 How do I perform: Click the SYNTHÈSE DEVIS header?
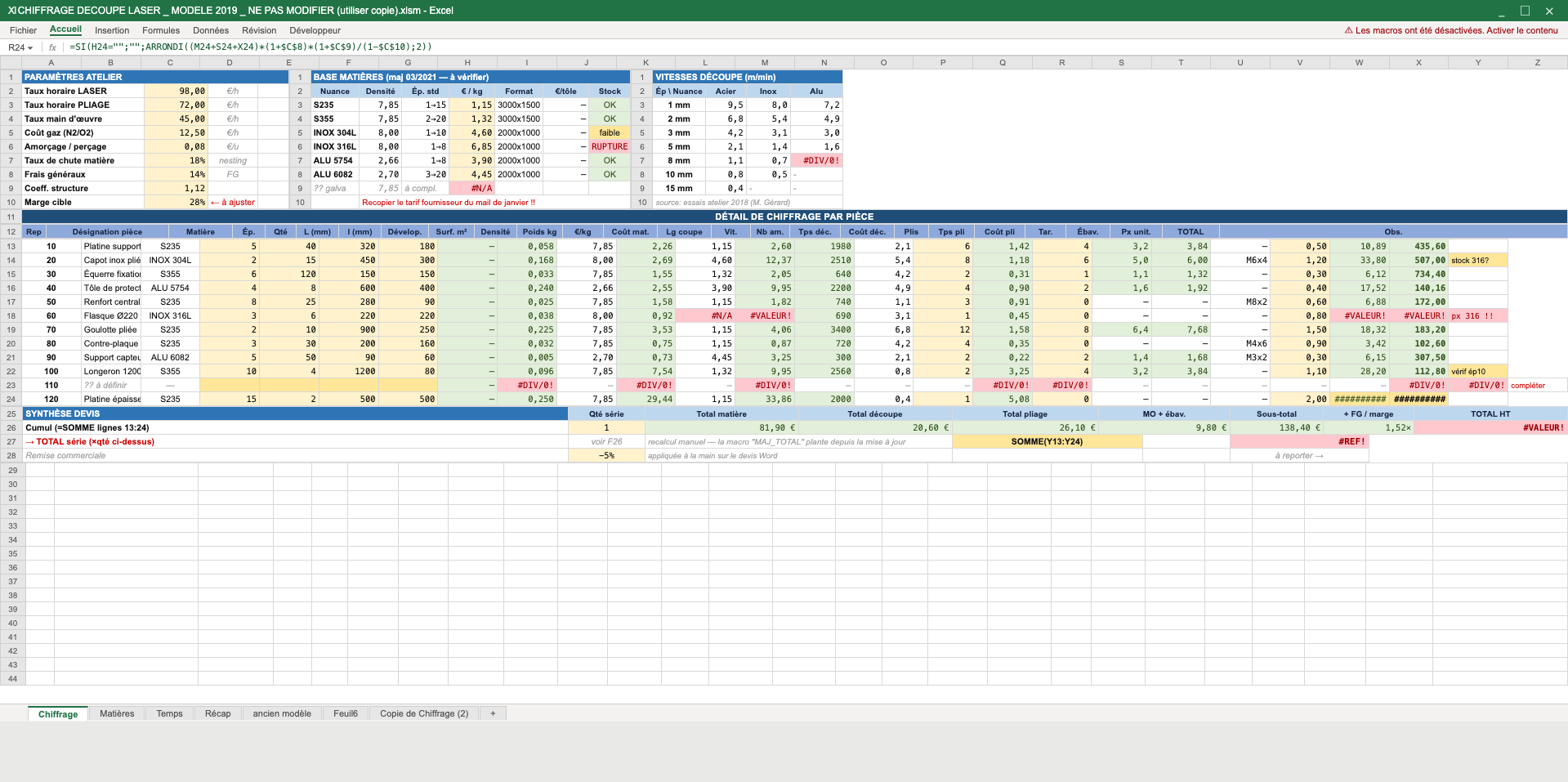click(295, 414)
